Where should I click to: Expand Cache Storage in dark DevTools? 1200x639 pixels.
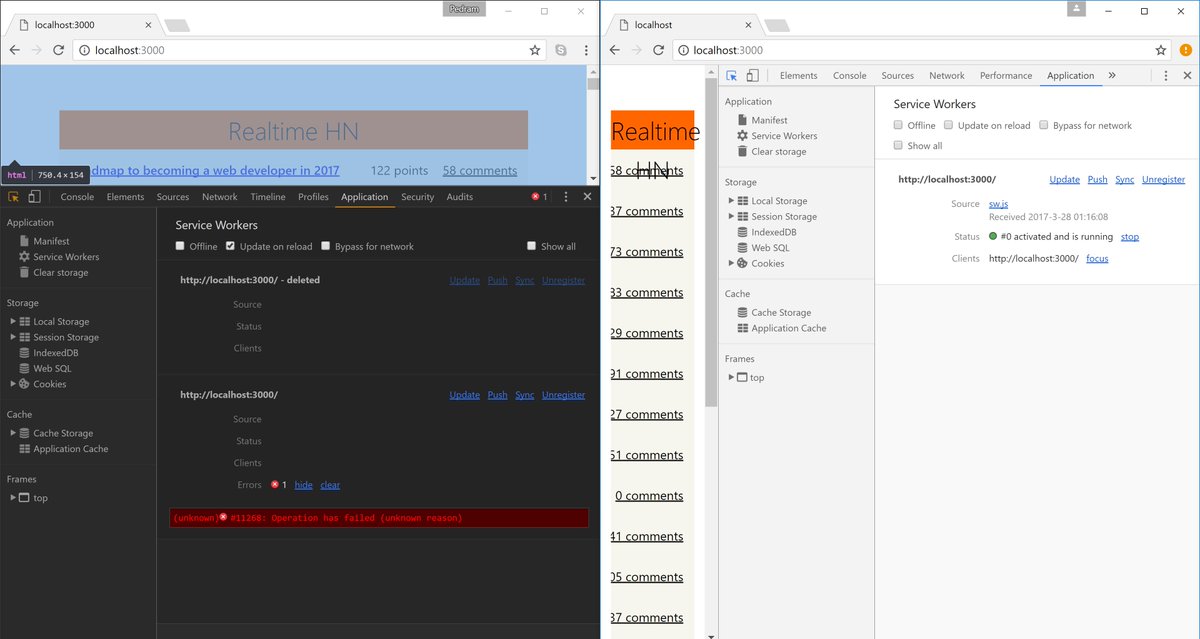pos(13,433)
